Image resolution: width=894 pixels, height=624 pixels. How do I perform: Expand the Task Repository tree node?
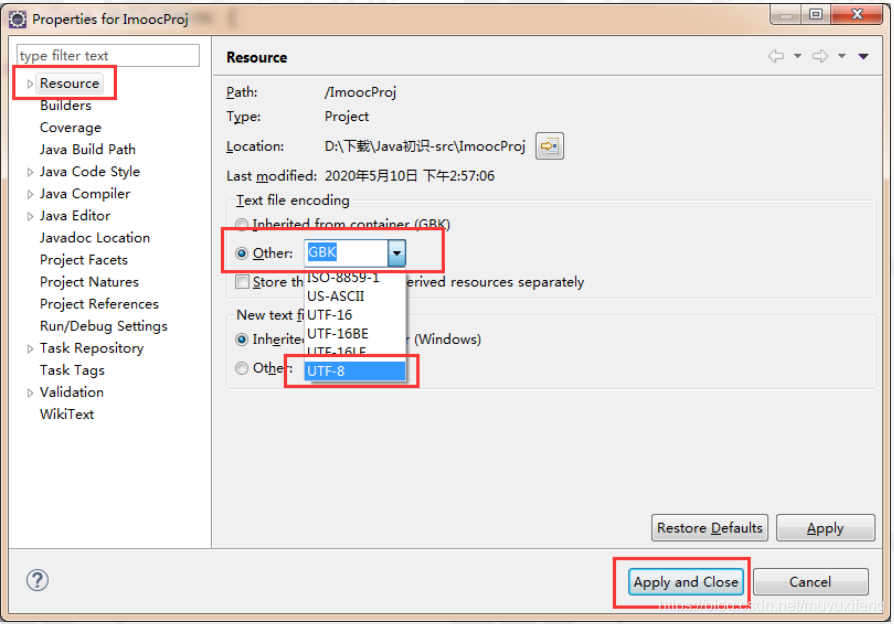[30, 348]
